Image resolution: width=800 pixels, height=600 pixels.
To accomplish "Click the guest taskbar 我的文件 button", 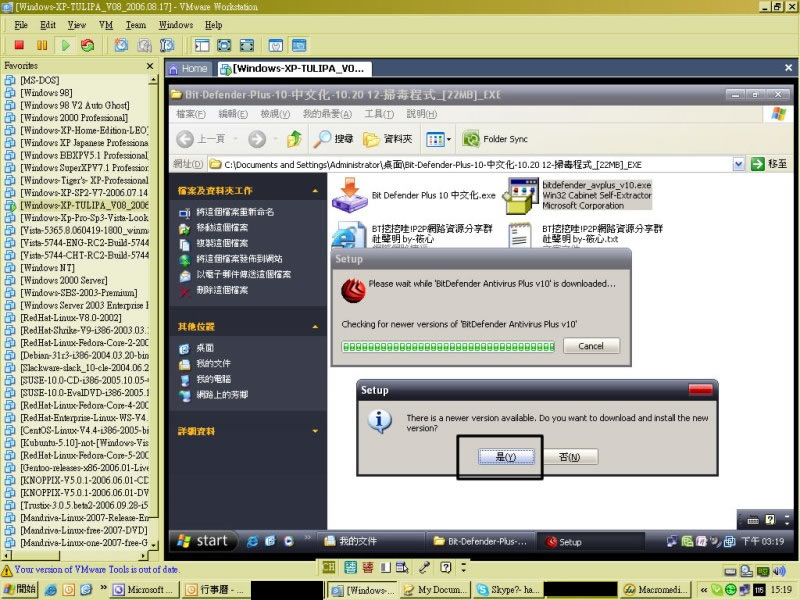I will tap(371, 541).
